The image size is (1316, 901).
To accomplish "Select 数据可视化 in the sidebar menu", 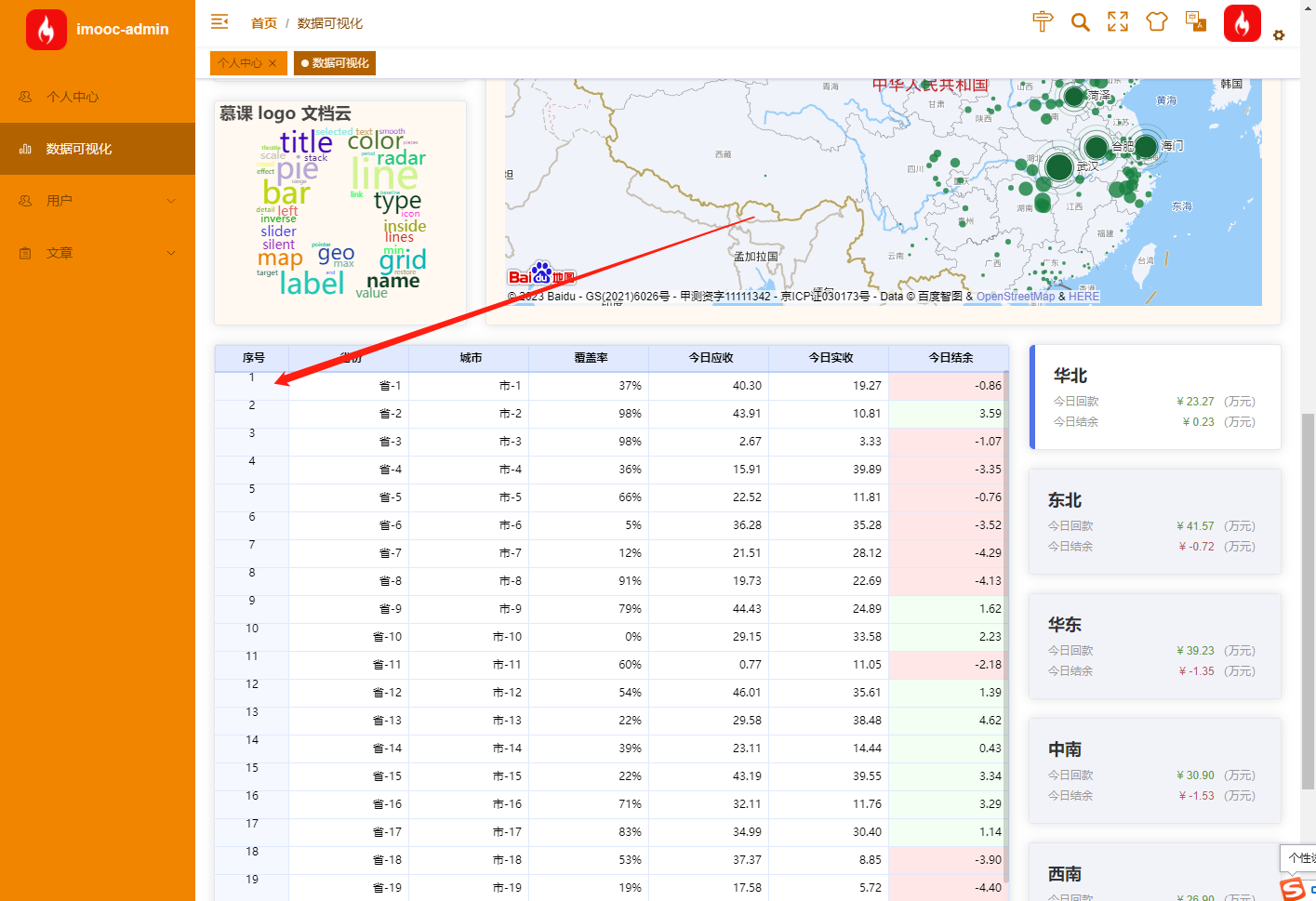I will point(98,149).
